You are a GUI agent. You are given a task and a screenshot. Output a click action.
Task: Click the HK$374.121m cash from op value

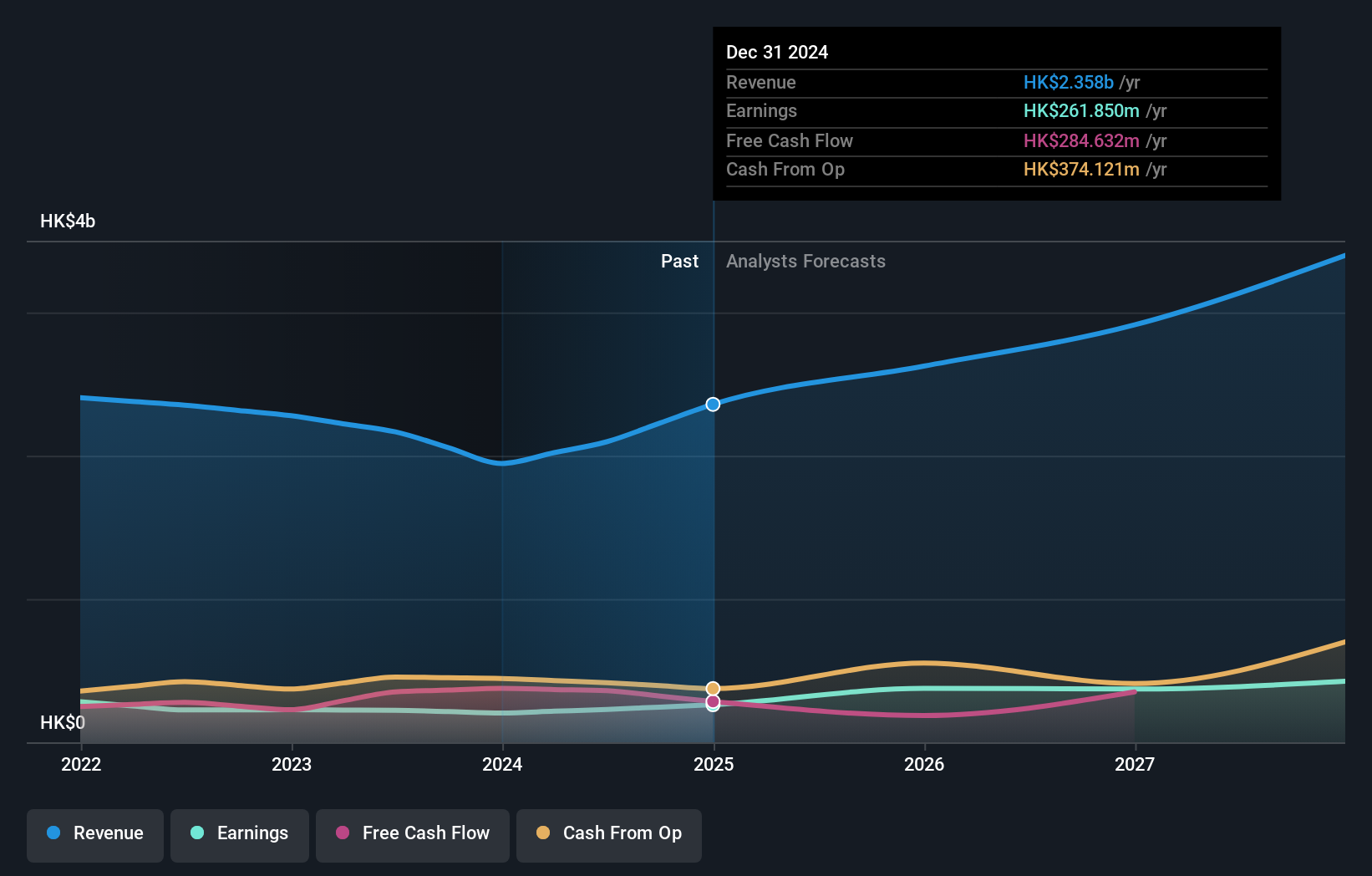point(1081,170)
